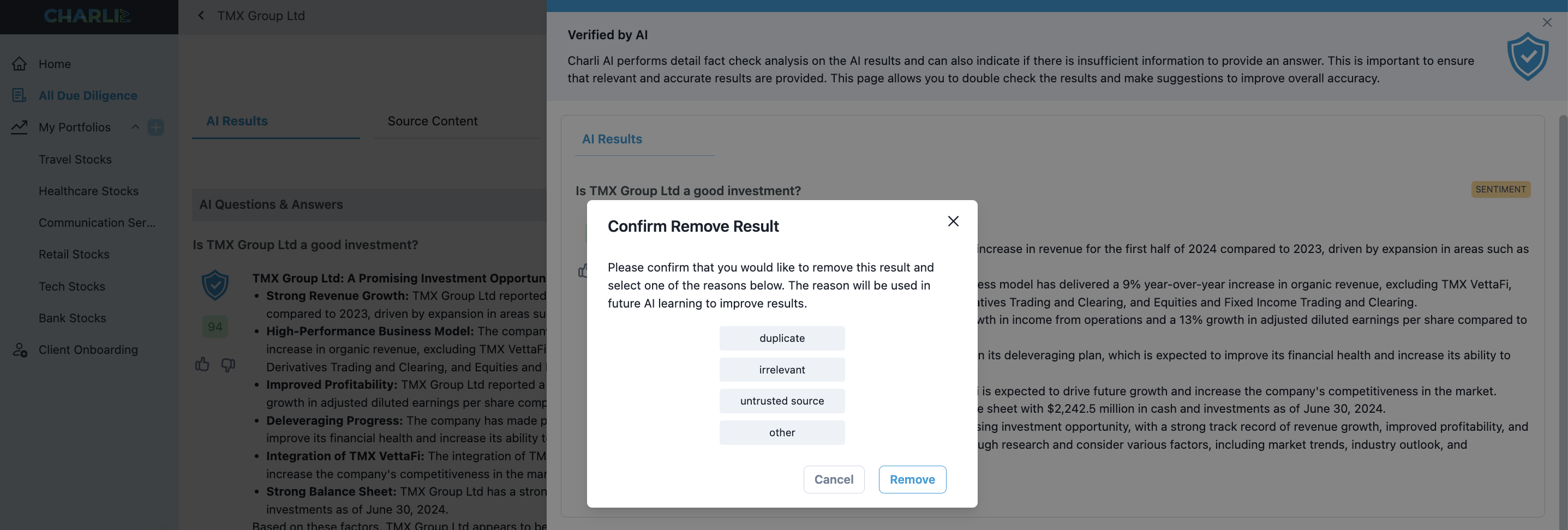The height and width of the screenshot is (530, 1568).
Task: Open Healthcare Stocks portfolio
Action: tap(89, 191)
